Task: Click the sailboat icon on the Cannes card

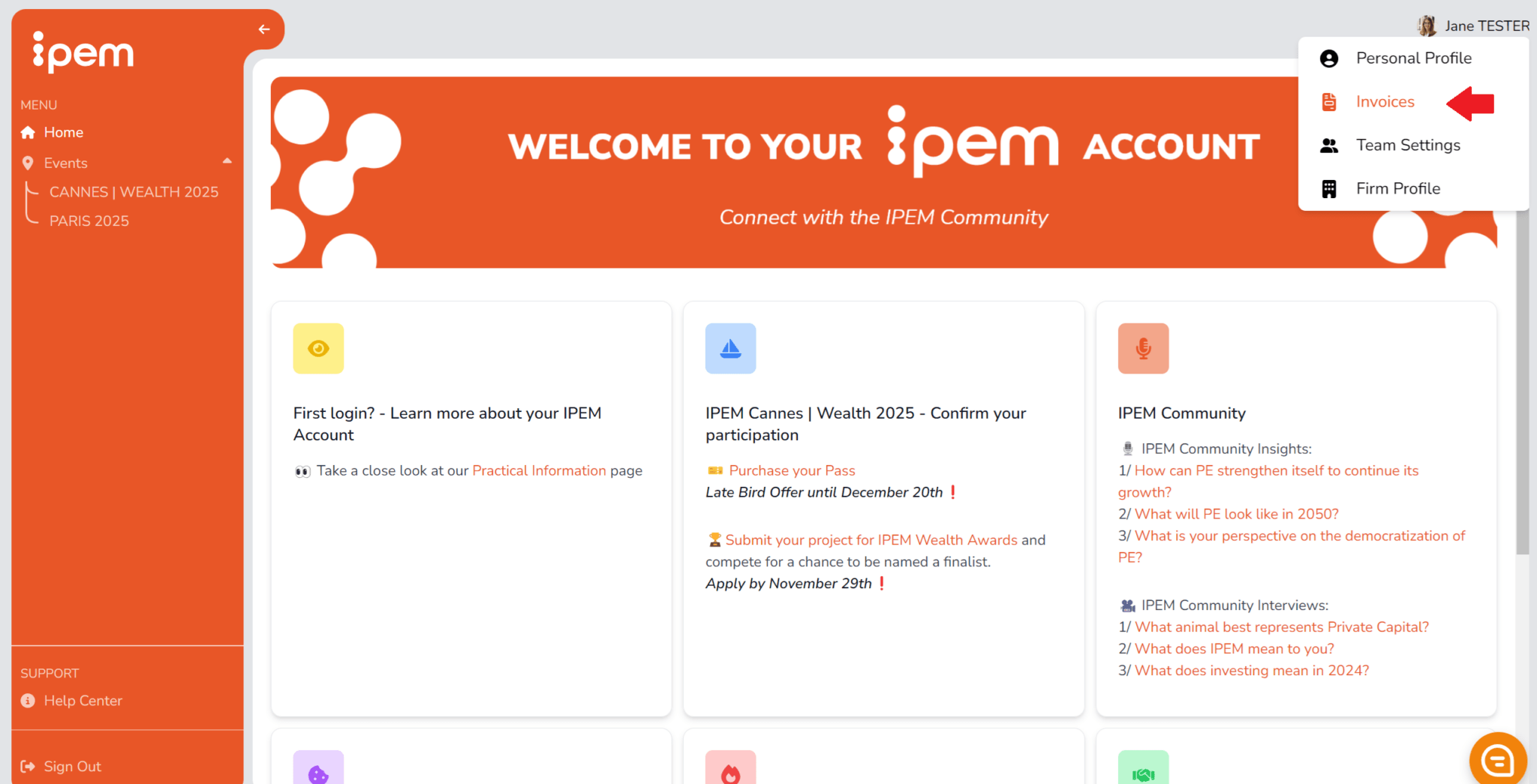Action: coord(730,348)
